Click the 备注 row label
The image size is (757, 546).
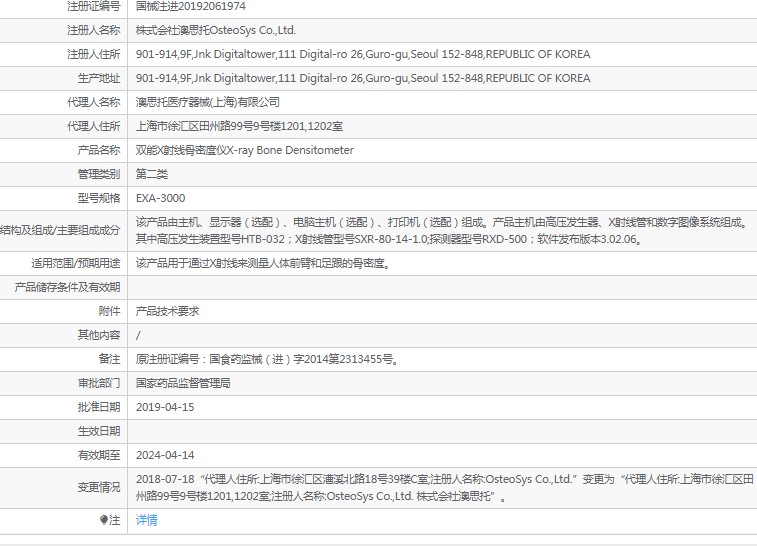109,359
